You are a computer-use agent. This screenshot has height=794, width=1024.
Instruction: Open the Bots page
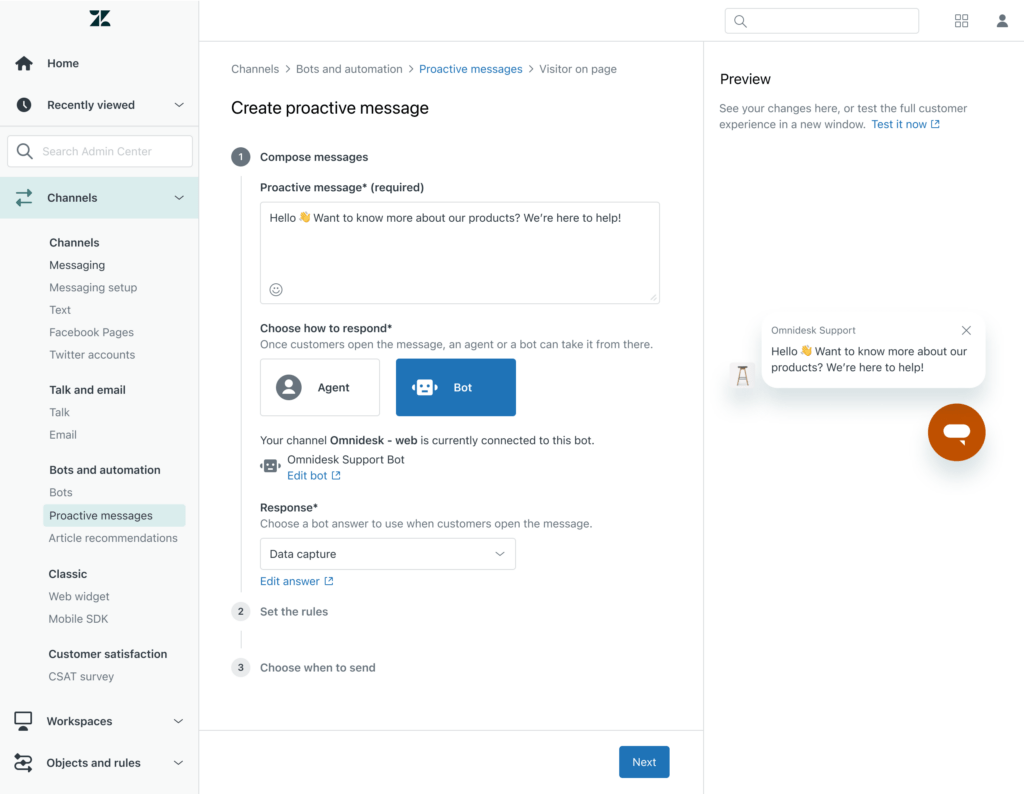[61, 492]
